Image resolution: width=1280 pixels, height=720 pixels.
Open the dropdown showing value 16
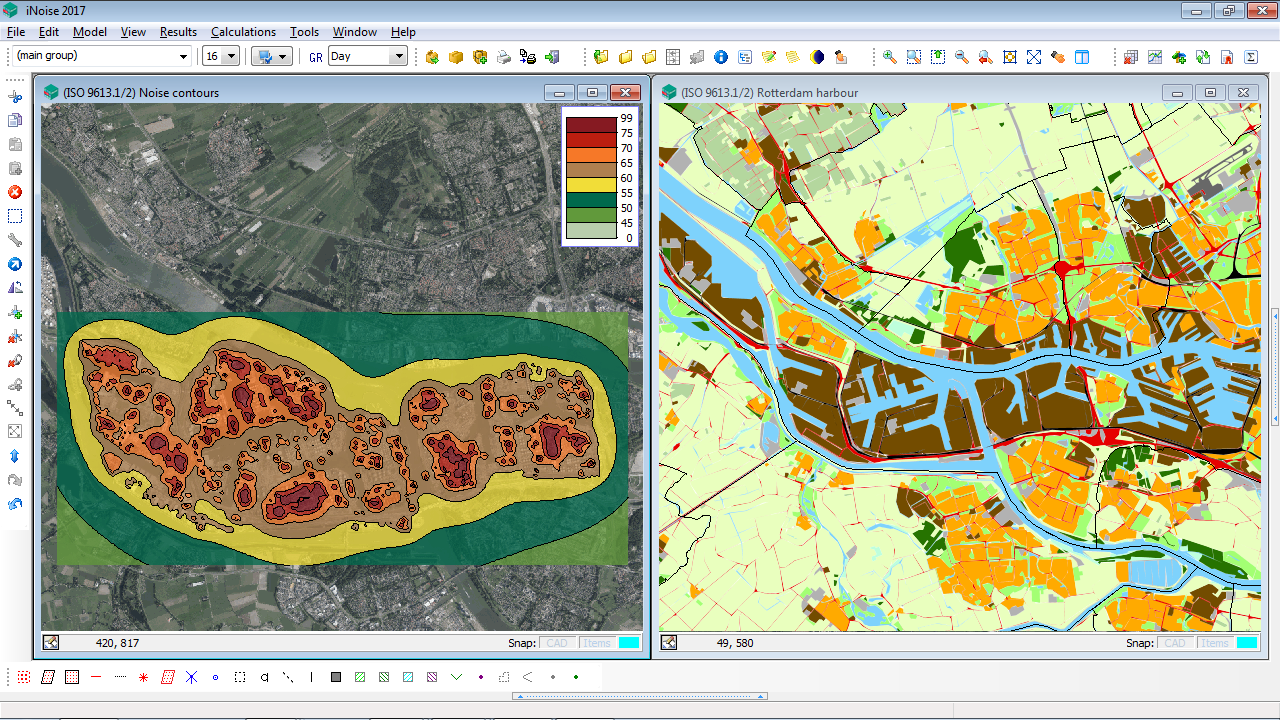231,57
